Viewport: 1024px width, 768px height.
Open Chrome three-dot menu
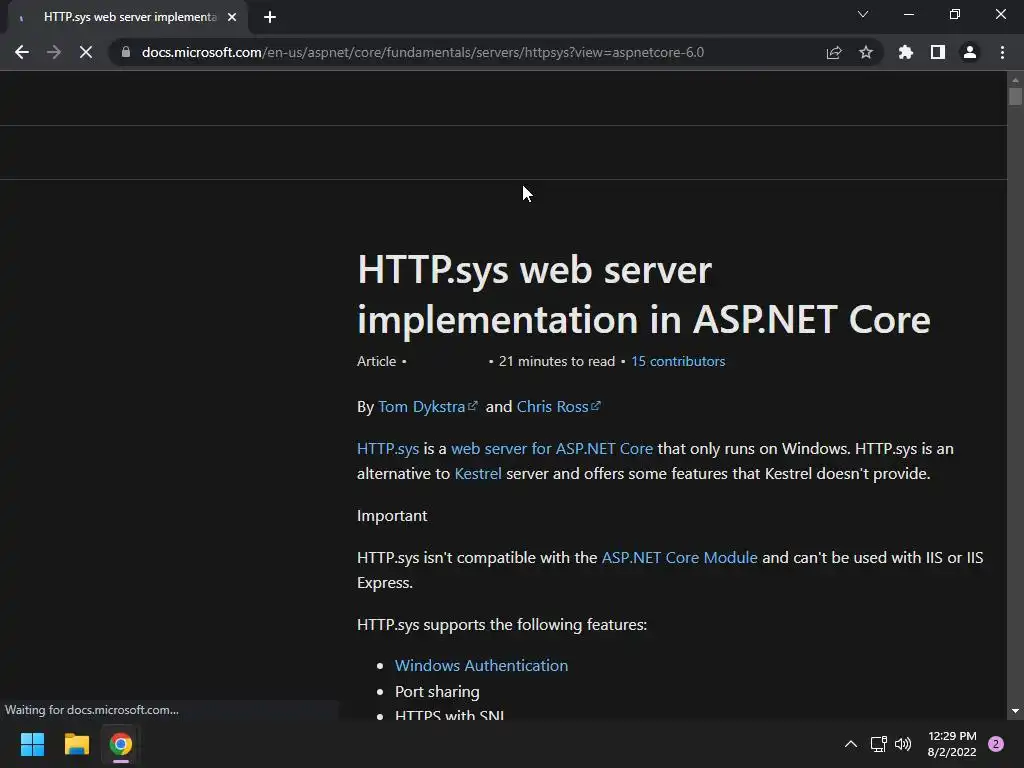coord(1002,52)
